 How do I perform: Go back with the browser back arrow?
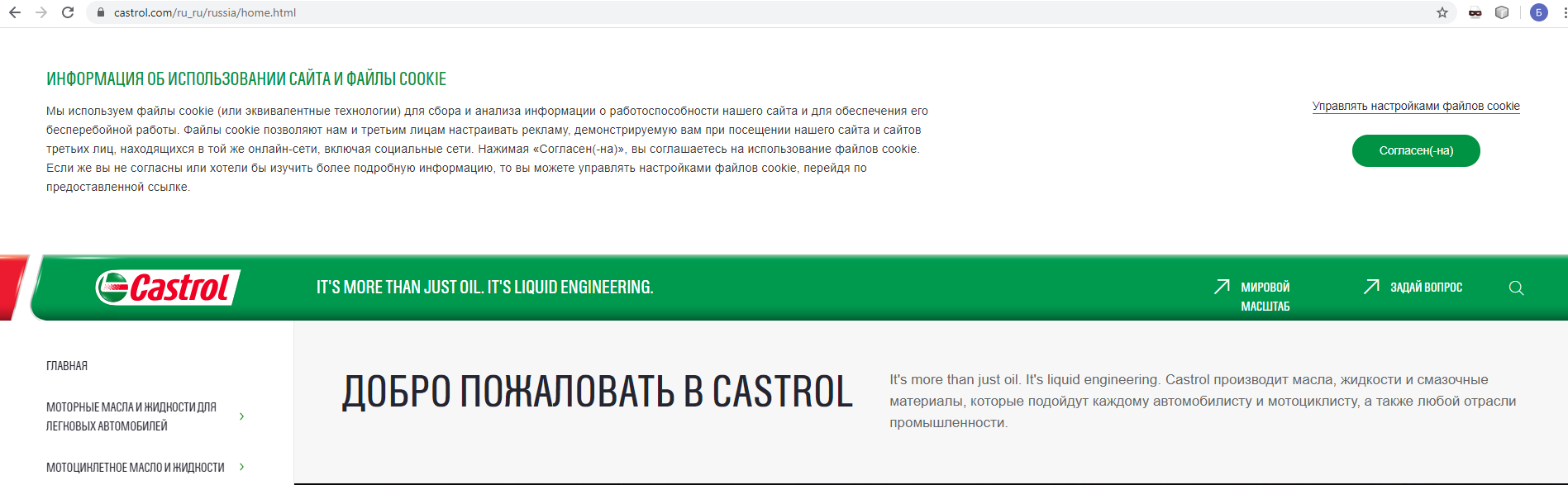pos(15,12)
